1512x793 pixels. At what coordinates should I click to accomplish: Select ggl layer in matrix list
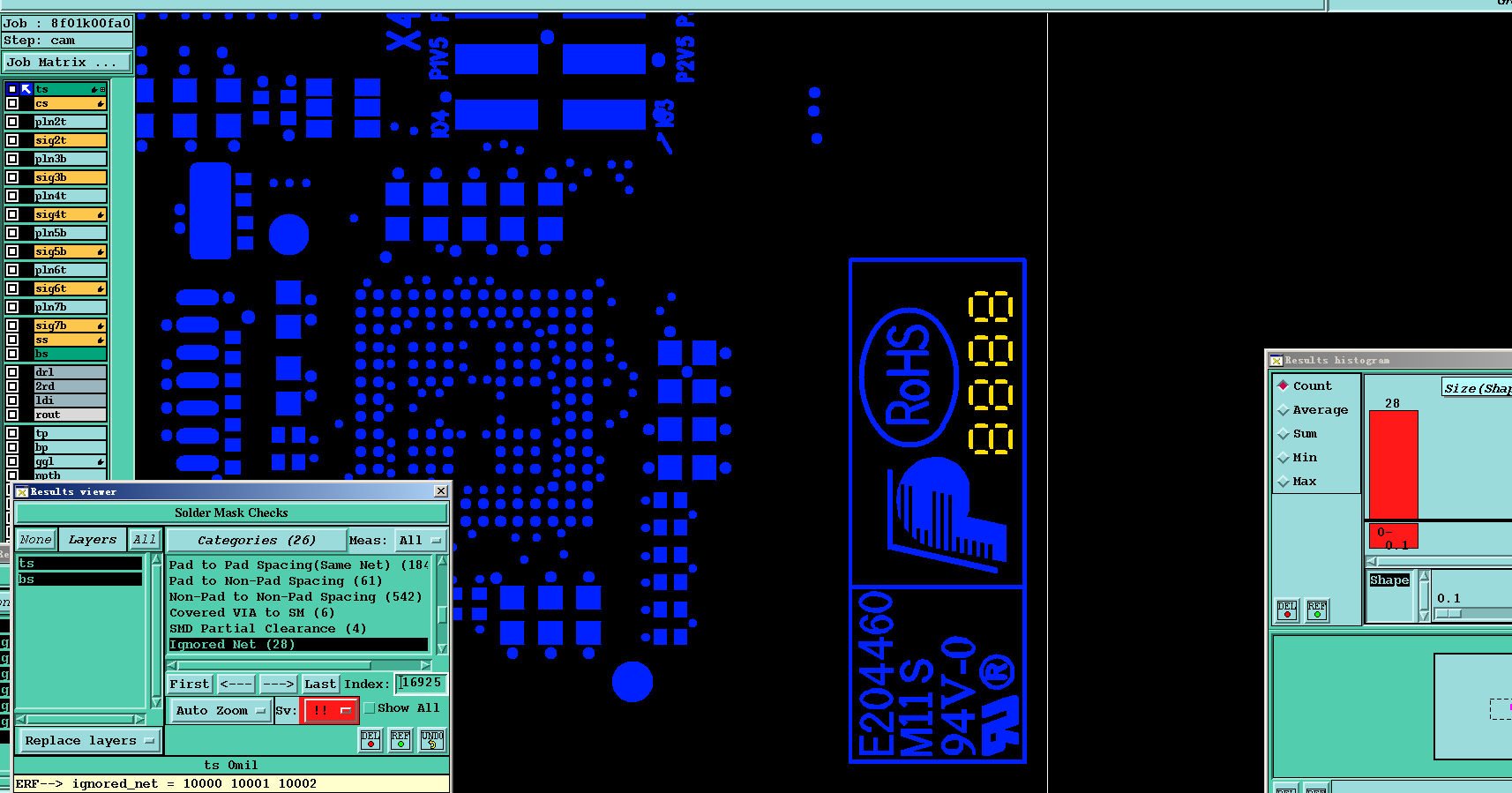71,461
